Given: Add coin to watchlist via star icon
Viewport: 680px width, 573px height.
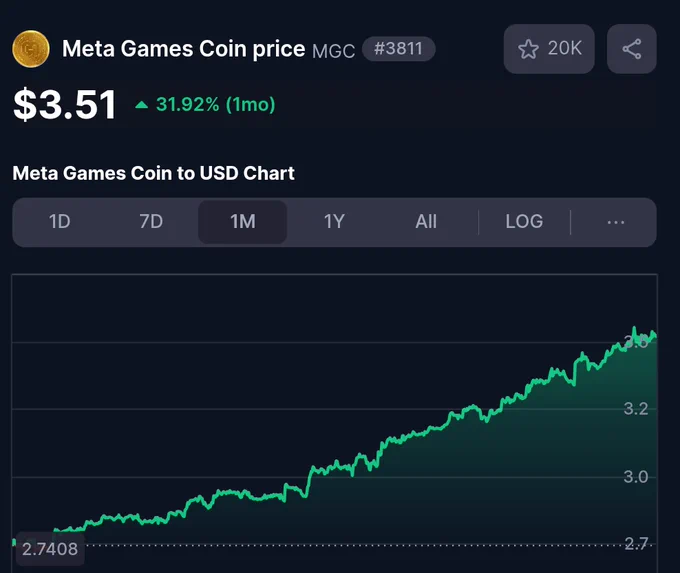Looking at the screenshot, I should click(528, 49).
